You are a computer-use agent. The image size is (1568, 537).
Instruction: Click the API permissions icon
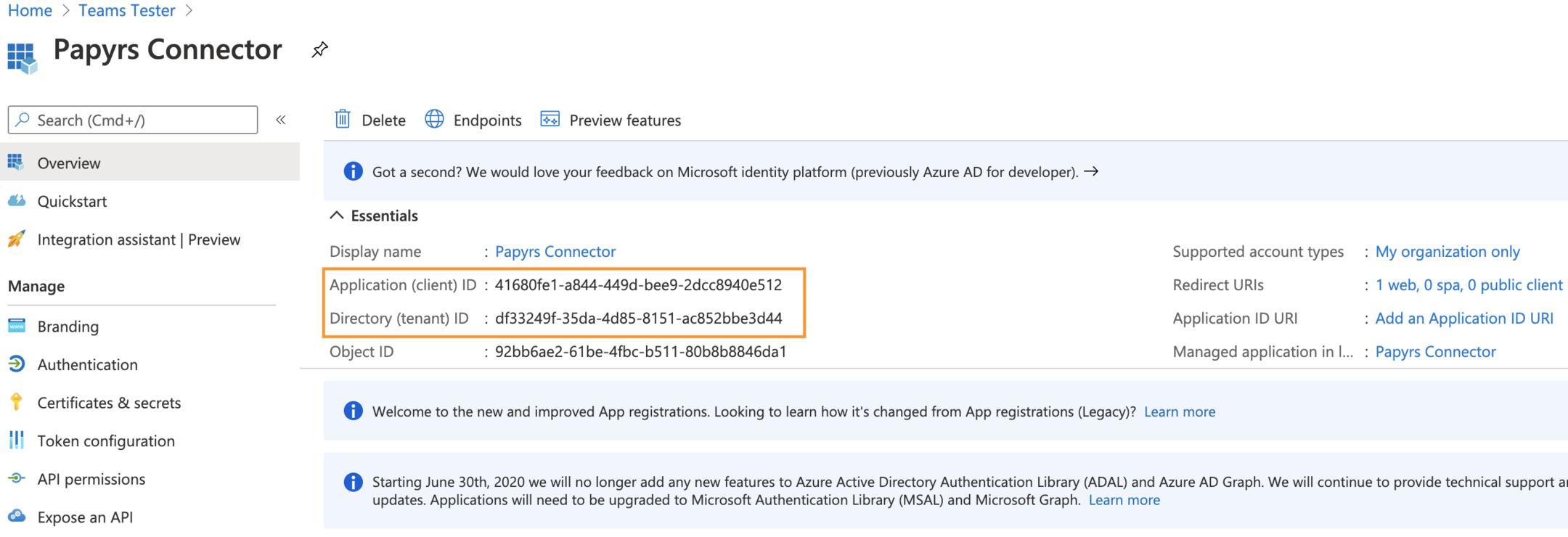[x=16, y=478]
